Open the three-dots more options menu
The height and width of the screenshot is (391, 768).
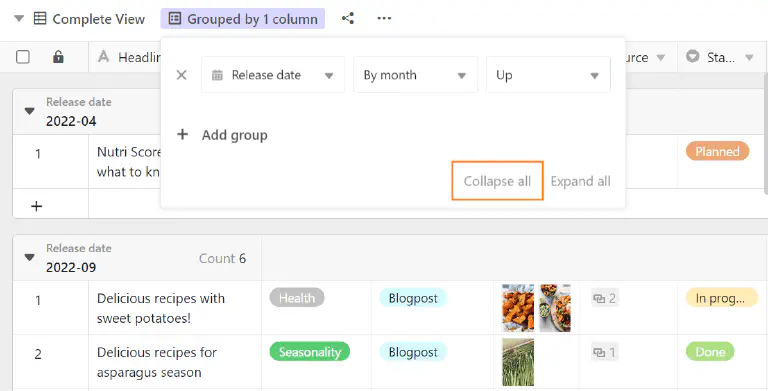tap(384, 19)
